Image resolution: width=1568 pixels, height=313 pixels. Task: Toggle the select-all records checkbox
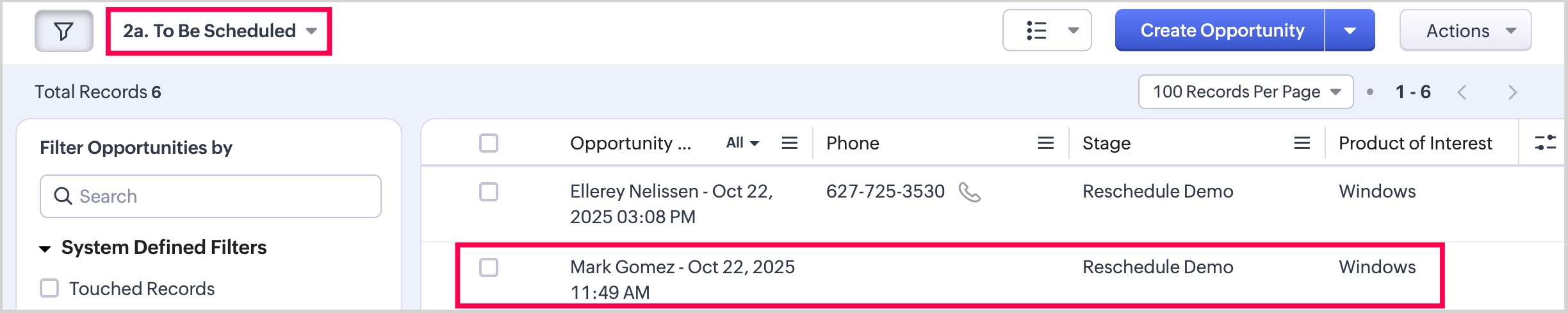[489, 143]
